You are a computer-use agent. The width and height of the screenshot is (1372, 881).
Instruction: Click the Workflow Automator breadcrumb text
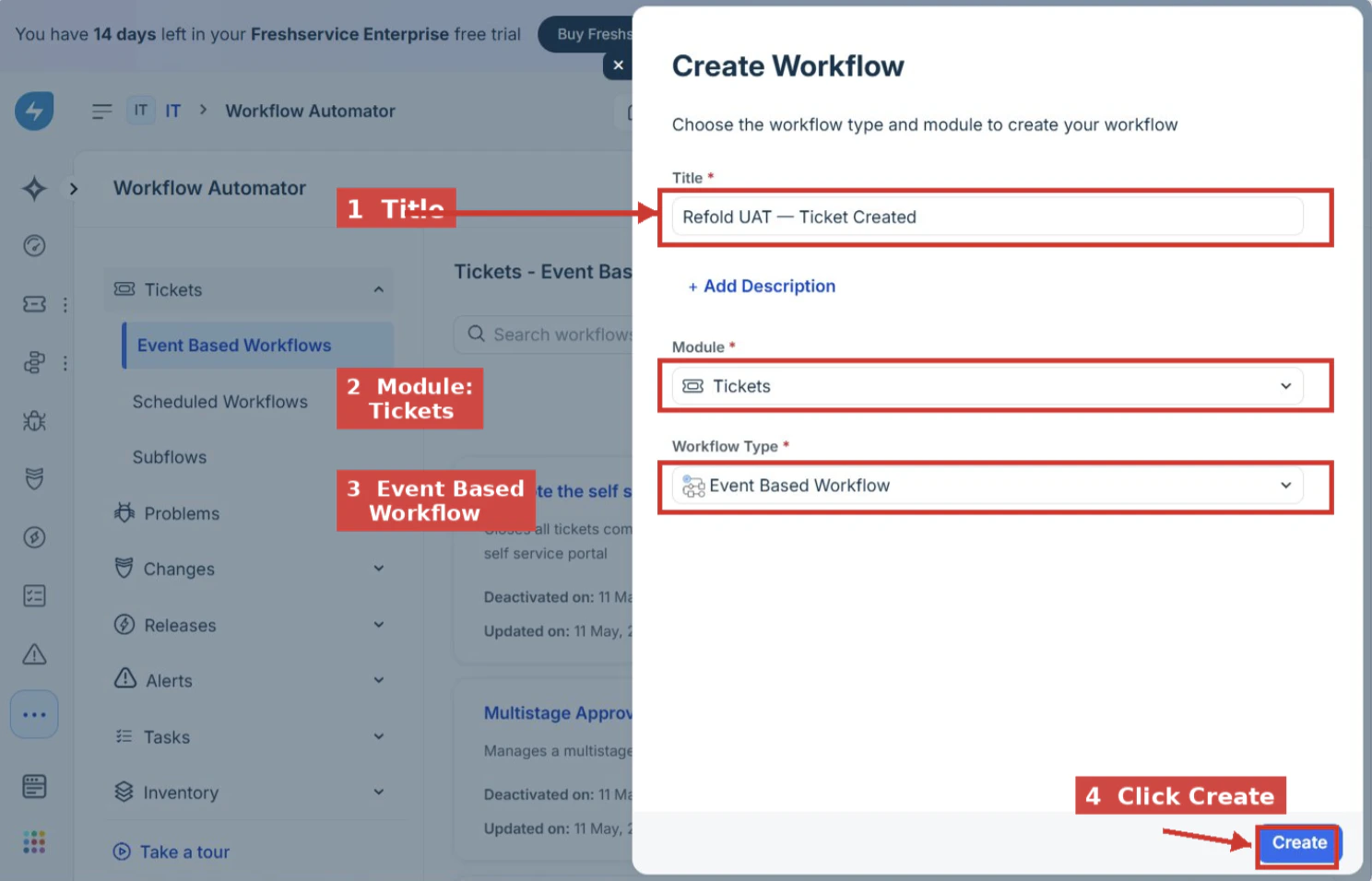click(x=311, y=111)
